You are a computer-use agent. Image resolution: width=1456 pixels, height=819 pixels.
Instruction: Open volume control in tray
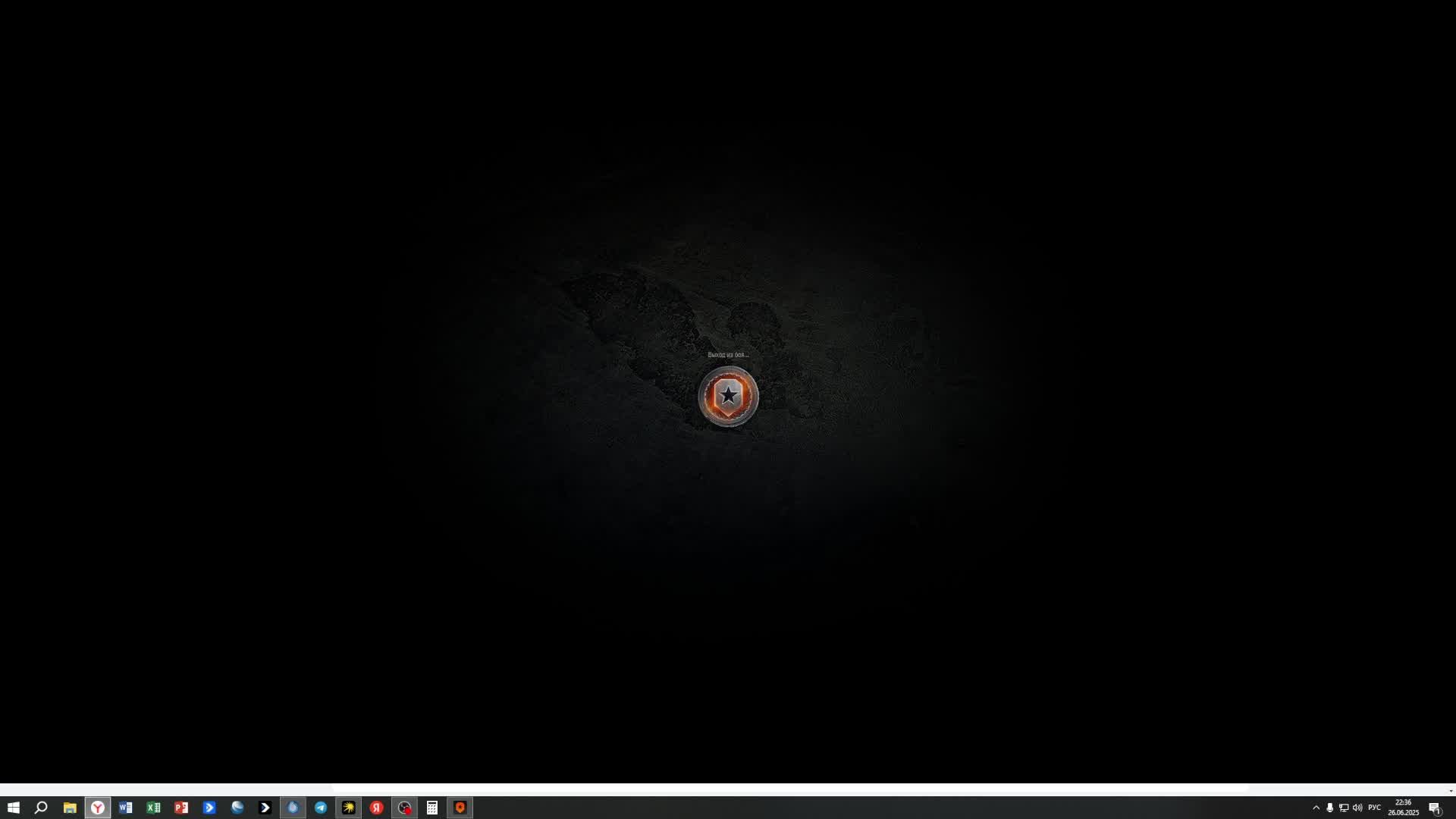click(1357, 808)
